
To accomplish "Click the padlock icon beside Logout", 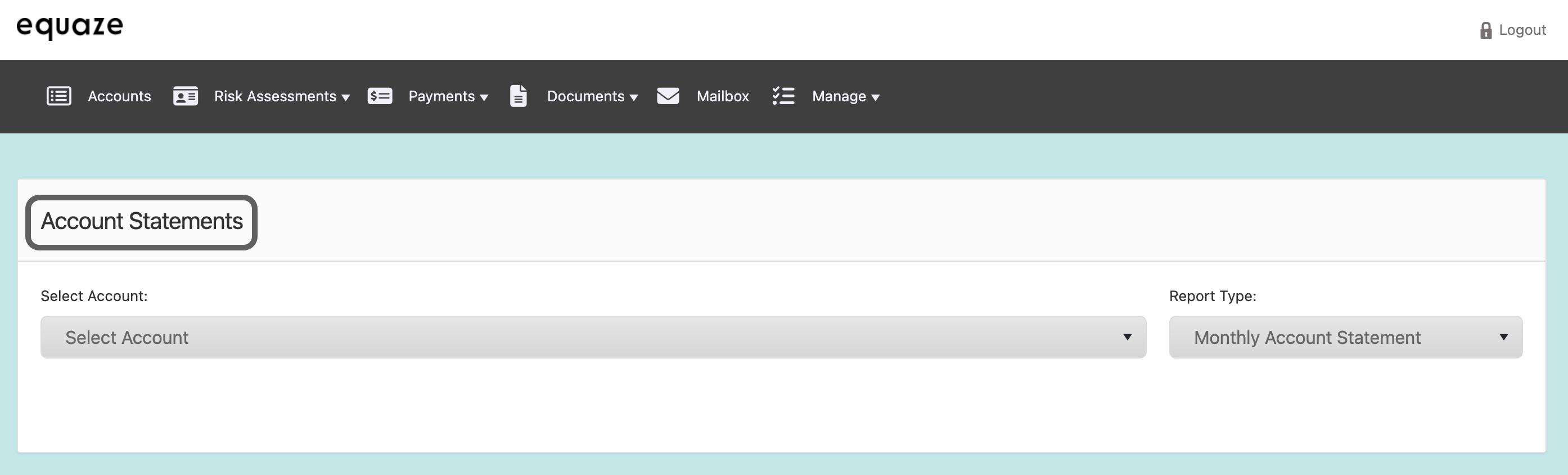I will pos(1486,30).
